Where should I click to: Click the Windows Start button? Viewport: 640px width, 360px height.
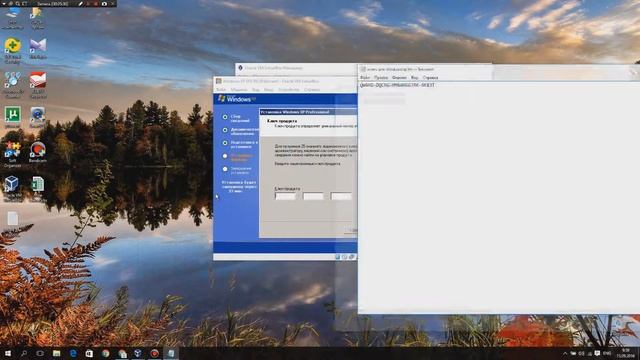click(8, 353)
